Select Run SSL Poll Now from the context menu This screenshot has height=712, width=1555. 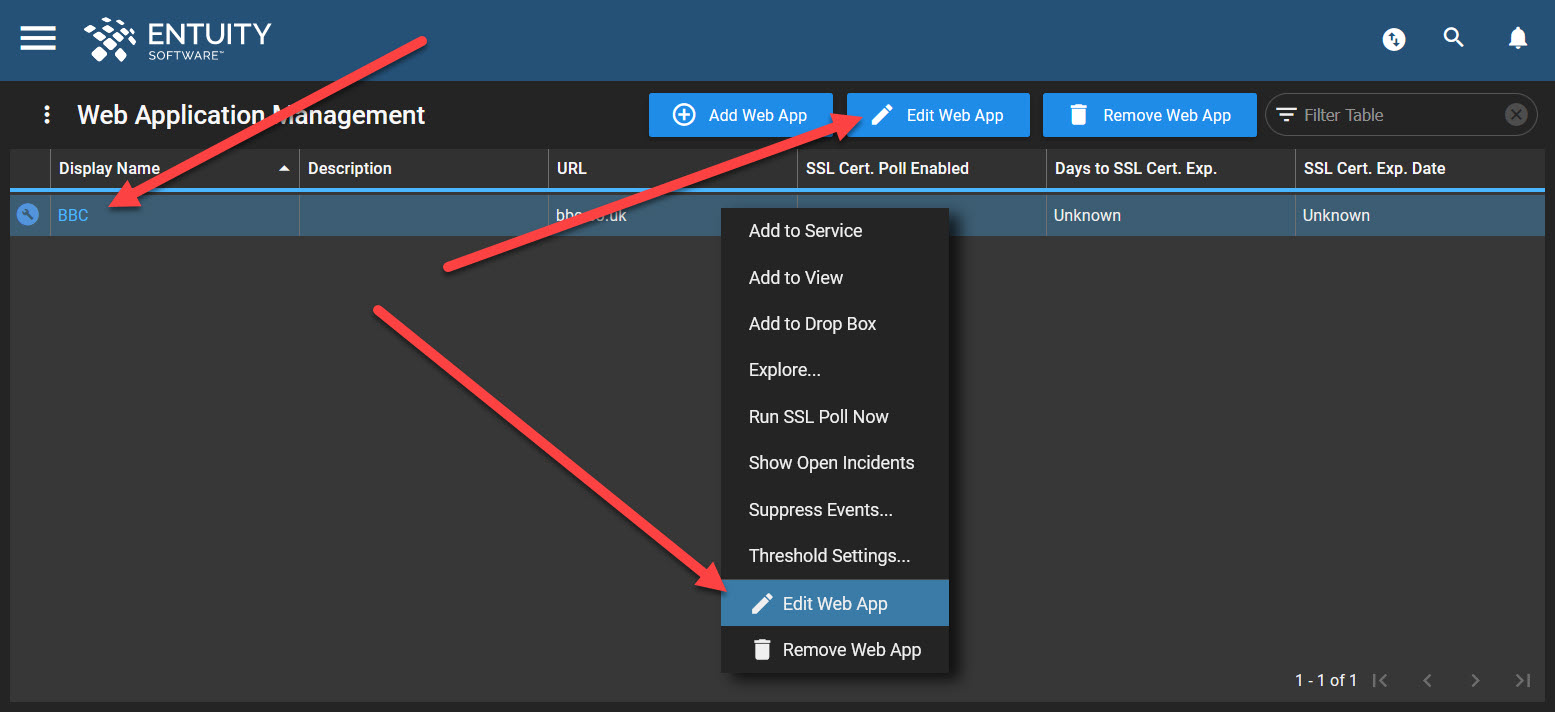[x=818, y=416]
